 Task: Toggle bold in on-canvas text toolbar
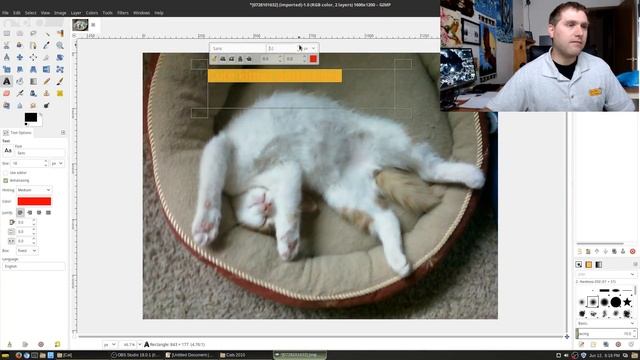coord(223,59)
